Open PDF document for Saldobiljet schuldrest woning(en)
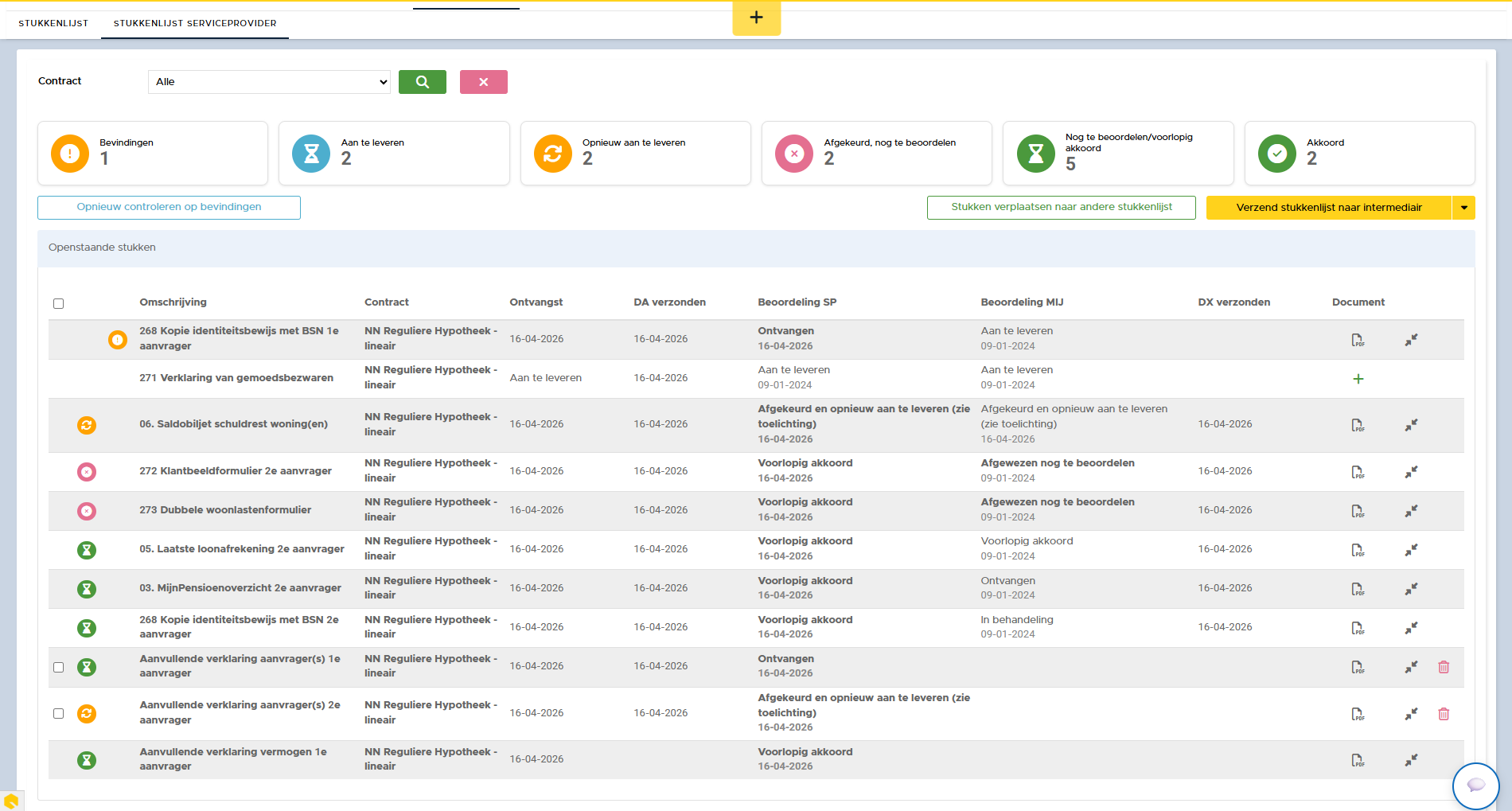The image size is (1512, 811). coord(1358,425)
